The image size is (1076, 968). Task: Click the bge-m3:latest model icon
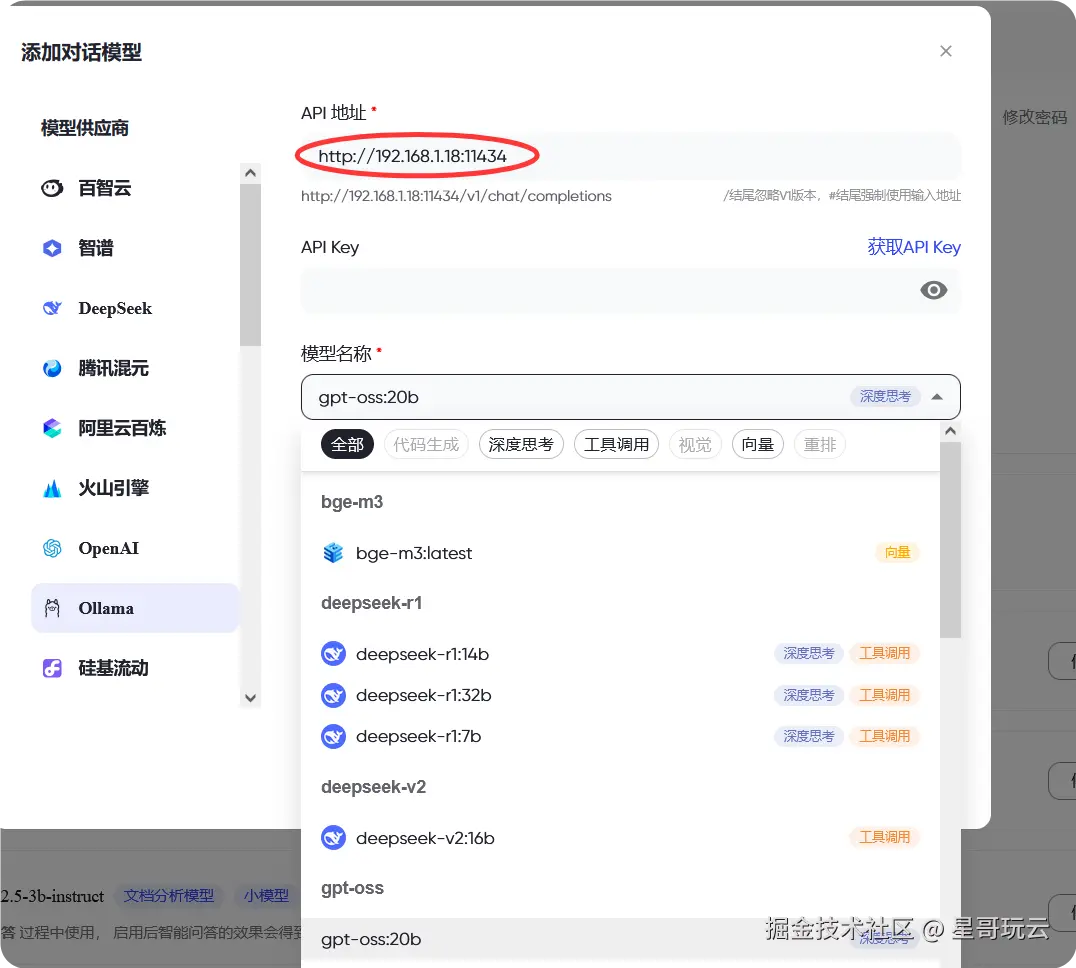coord(334,552)
